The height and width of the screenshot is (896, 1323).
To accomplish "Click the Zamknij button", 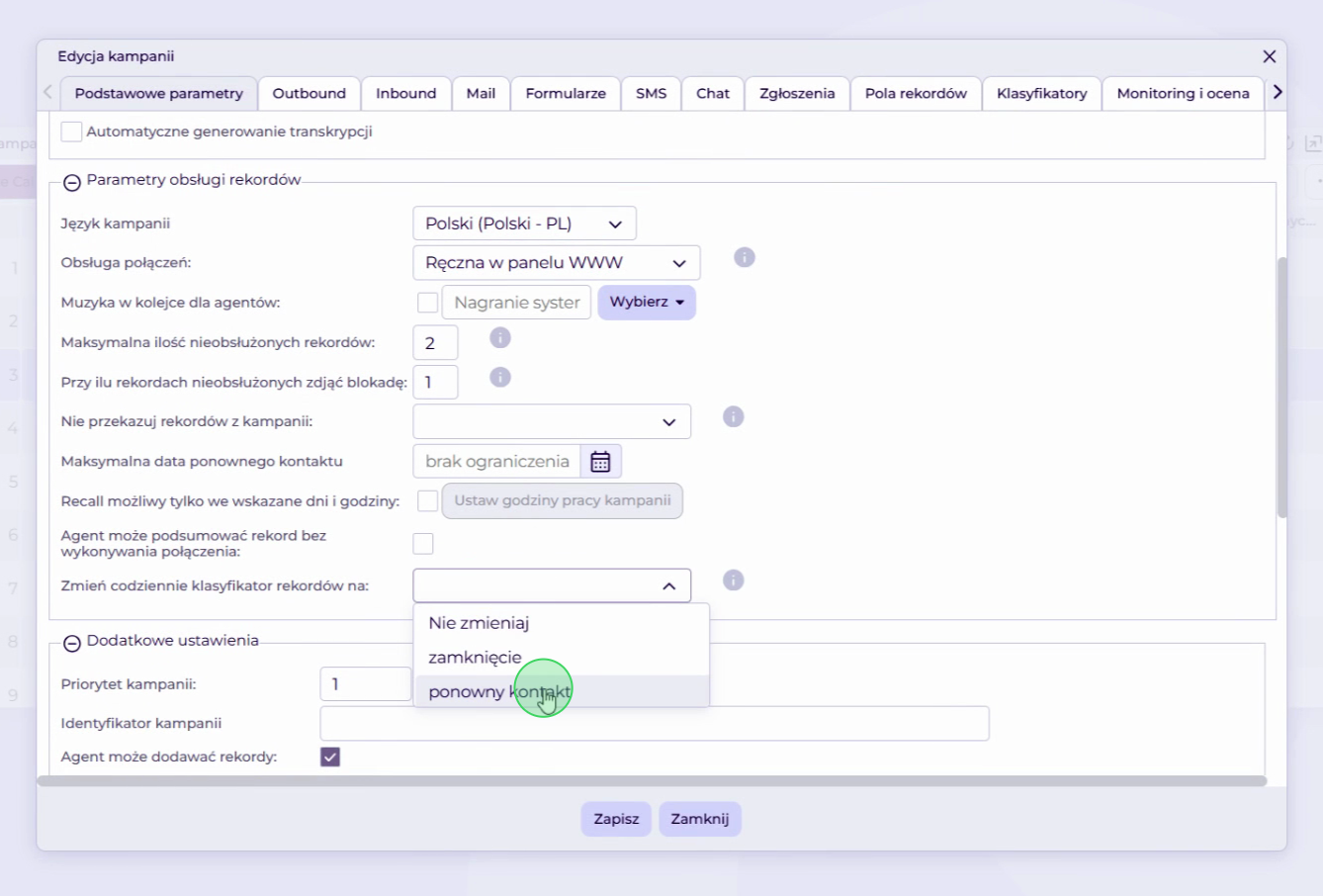I will (x=700, y=819).
